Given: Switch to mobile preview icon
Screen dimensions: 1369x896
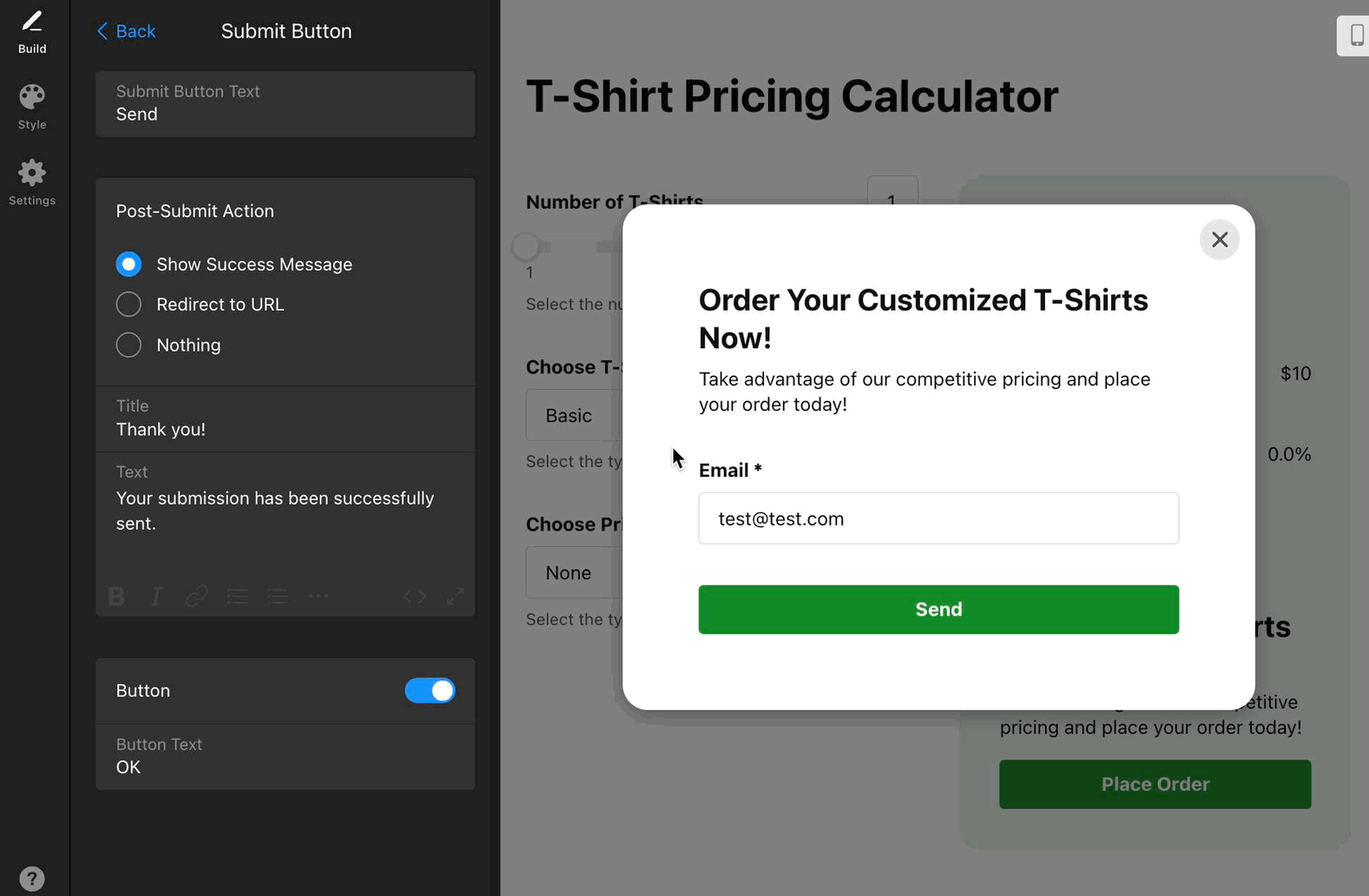Looking at the screenshot, I should [x=1356, y=36].
